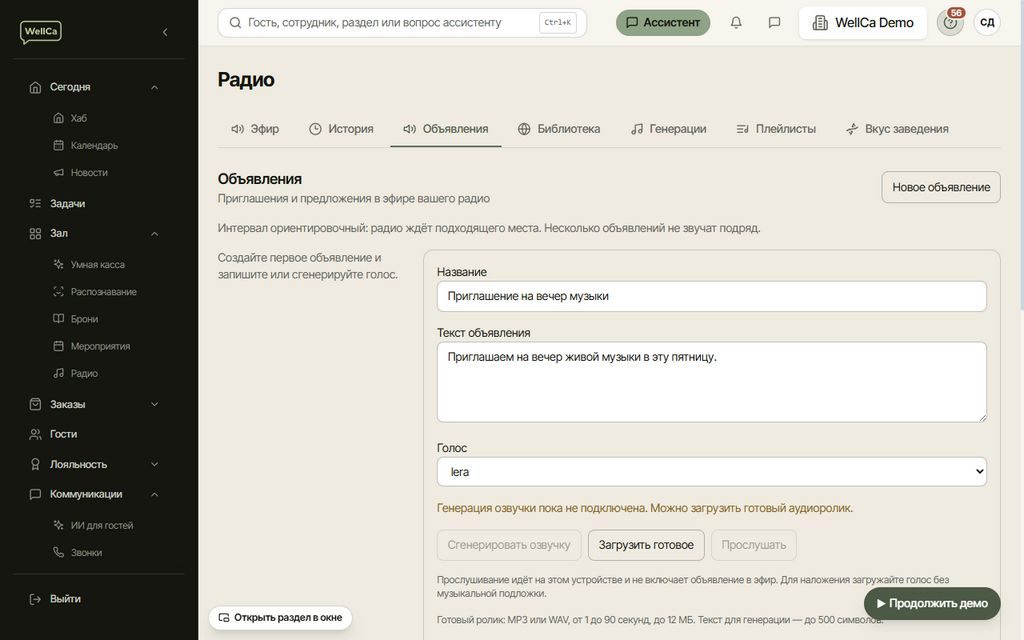Switch to Вкус заведения tab
This screenshot has width=1024, height=640.
click(x=897, y=129)
